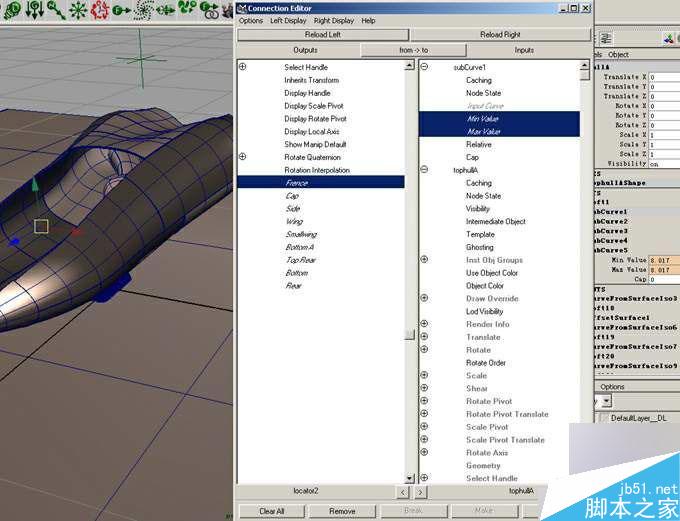The width and height of the screenshot is (680, 521).
Task: Collapse the subCurve1 node attributes
Action: pyautogui.click(x=424, y=67)
